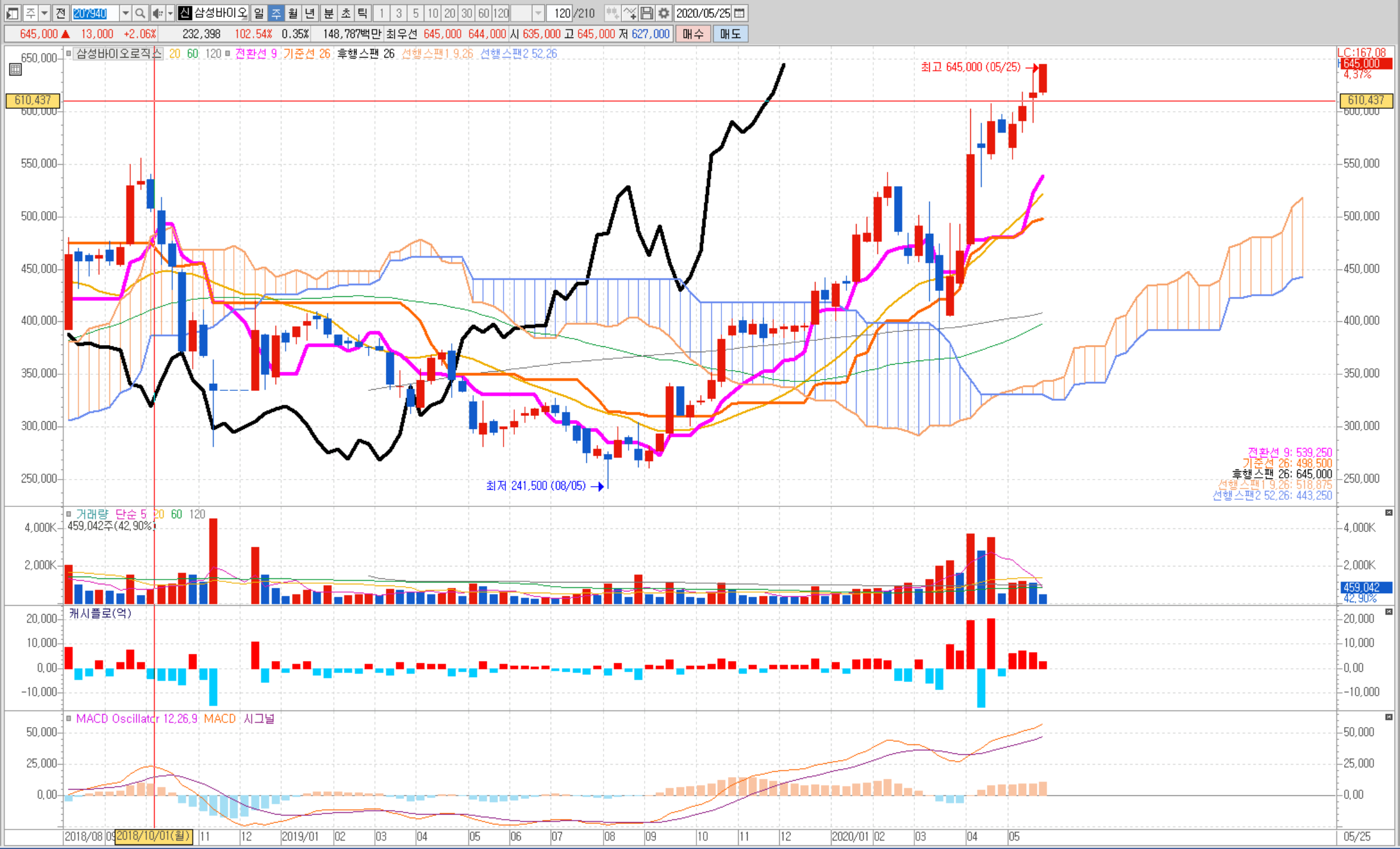Click the 매수 buy button
Screen dimensions: 1400x849
[692, 34]
